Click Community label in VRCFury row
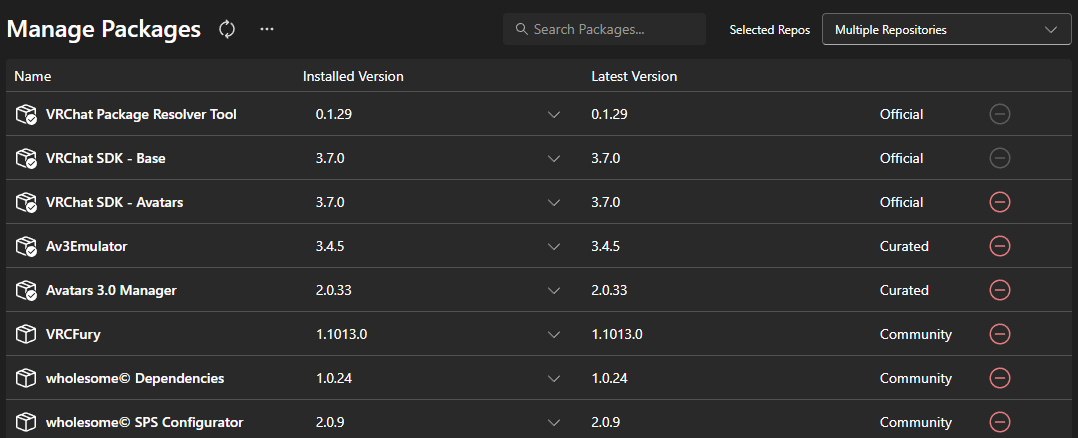Screen dimensions: 1078x438 pos(916,334)
